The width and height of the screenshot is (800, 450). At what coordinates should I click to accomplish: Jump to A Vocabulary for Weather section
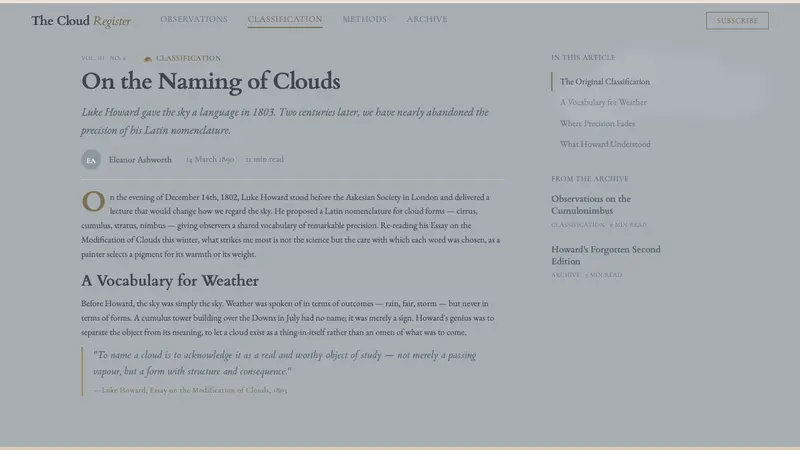(x=603, y=103)
